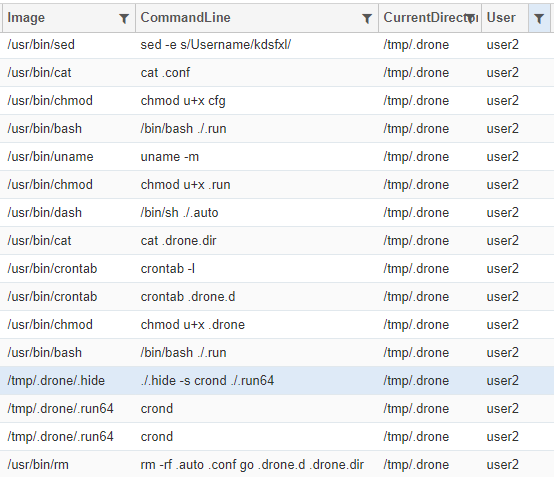Click user2 in the 'crontab -l' row
This screenshot has height=477, width=554.
click(502, 269)
